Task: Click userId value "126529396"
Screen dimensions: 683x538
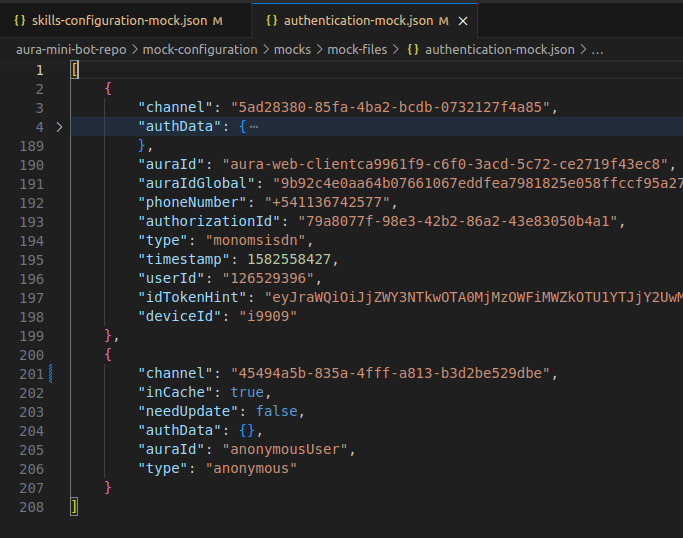Action: (x=268, y=278)
